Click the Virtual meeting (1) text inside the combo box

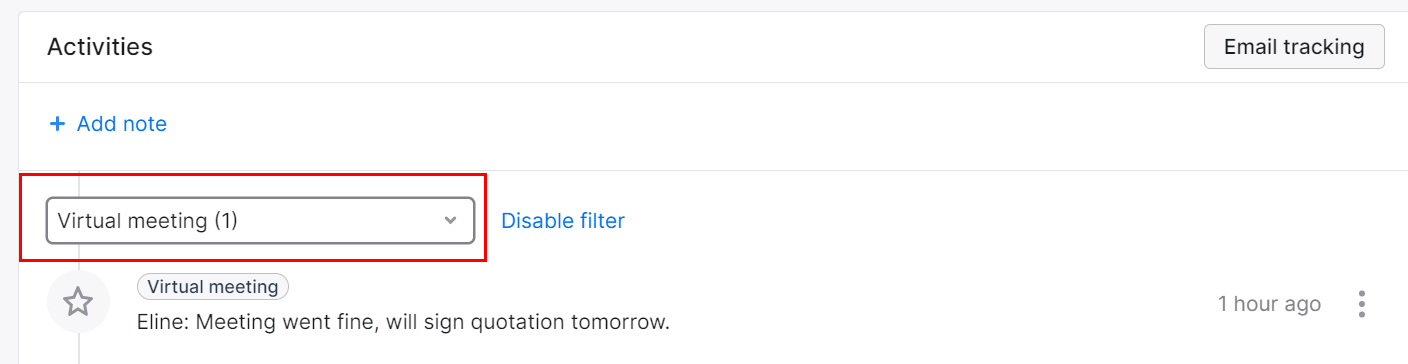click(x=148, y=221)
